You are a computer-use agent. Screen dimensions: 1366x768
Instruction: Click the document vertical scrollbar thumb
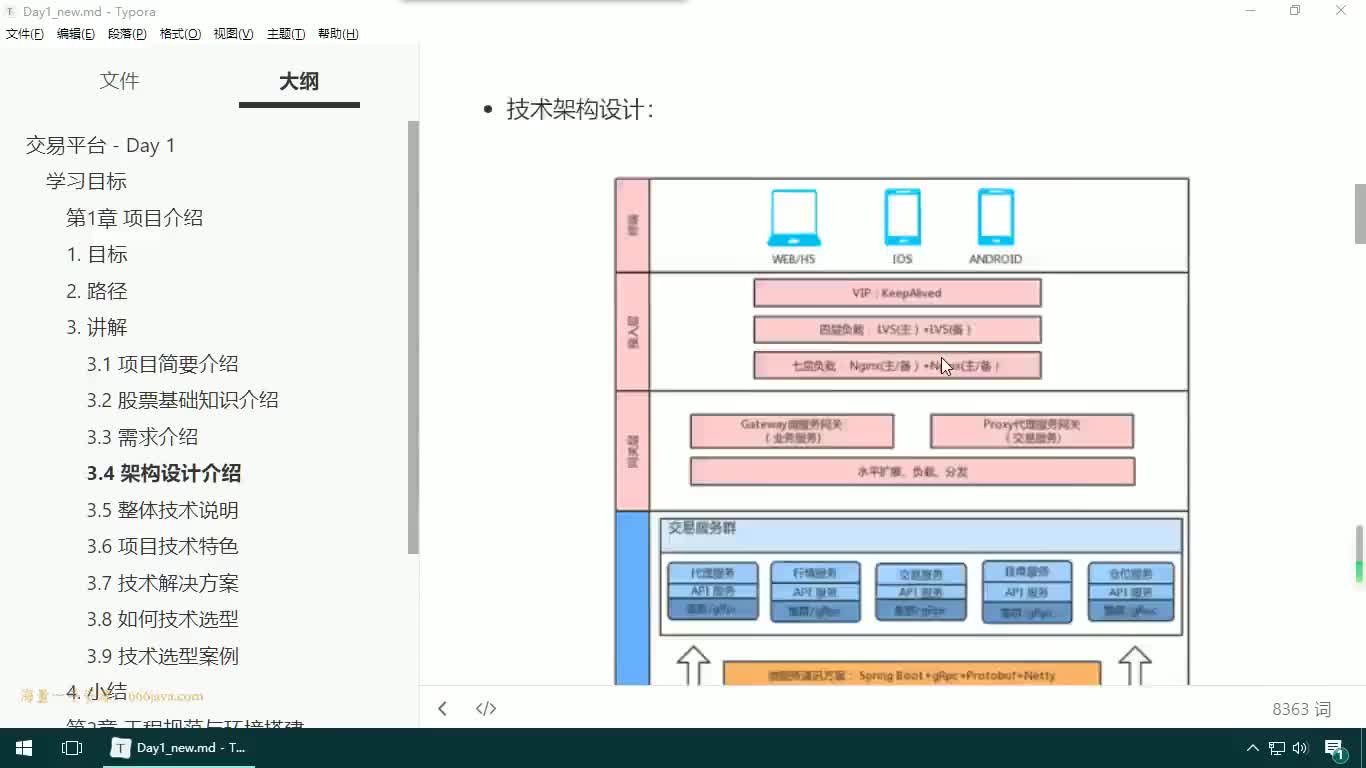pos(1359,214)
